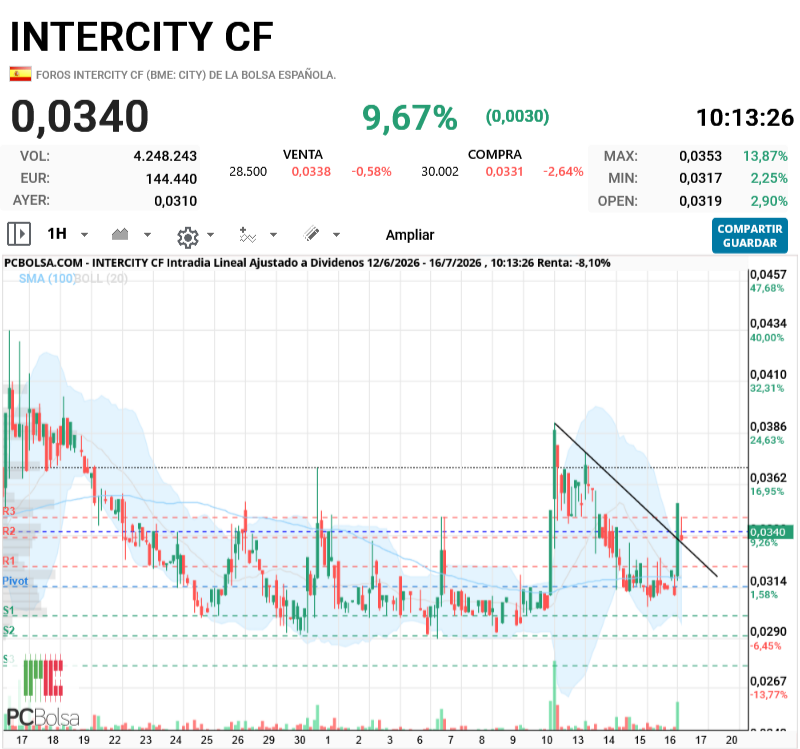Click the SMA (100) indicator label
The height and width of the screenshot is (749, 800).
point(46,279)
